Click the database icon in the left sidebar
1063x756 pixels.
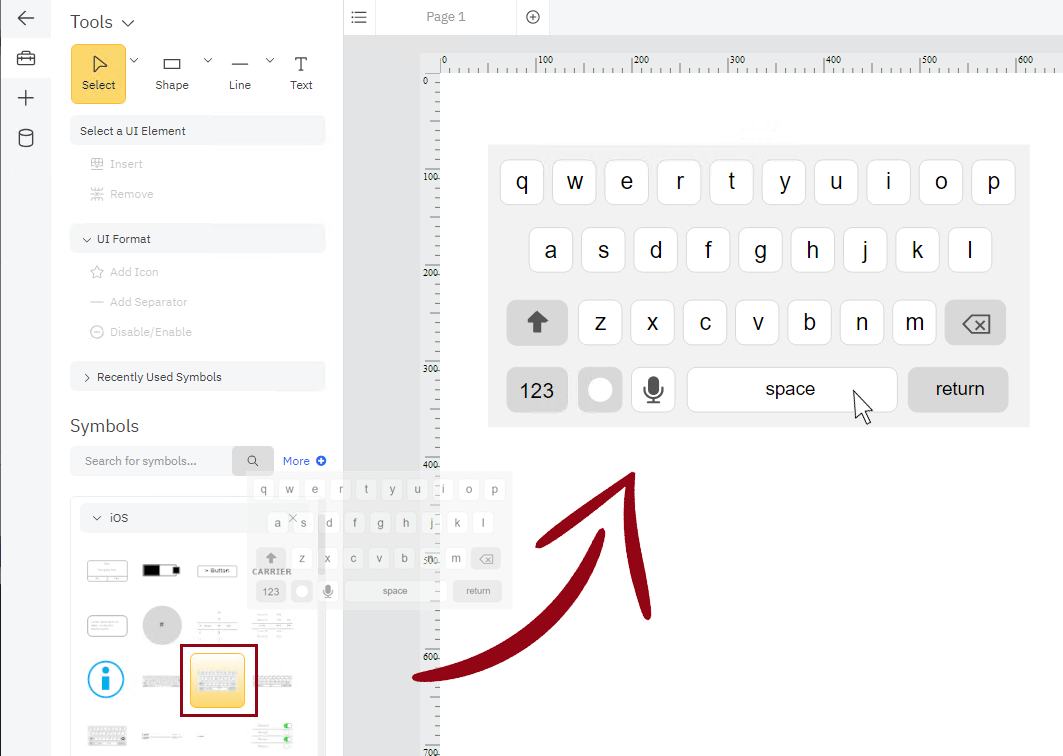tap(25, 138)
